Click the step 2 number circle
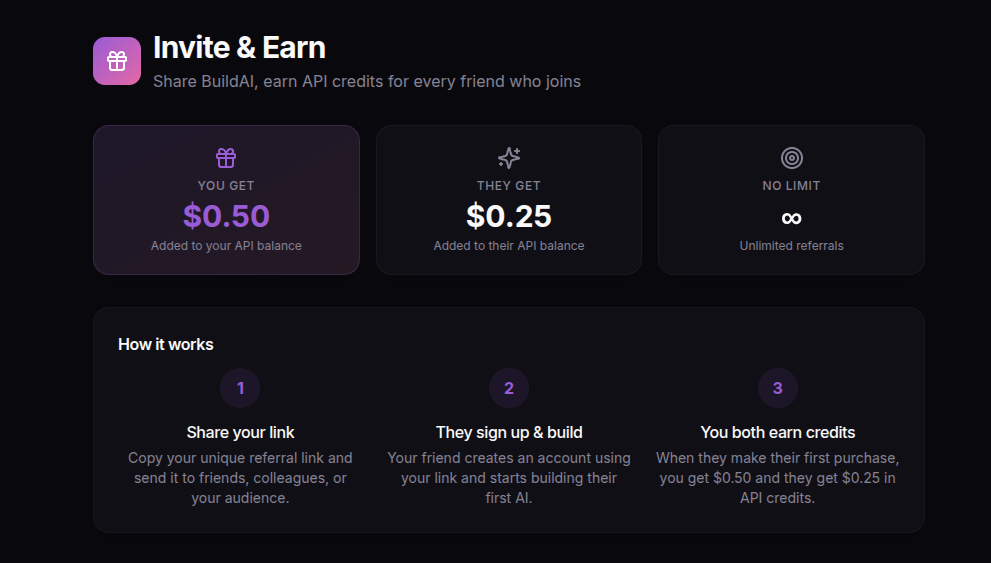Viewport: 991px width, 563px height. 509,388
